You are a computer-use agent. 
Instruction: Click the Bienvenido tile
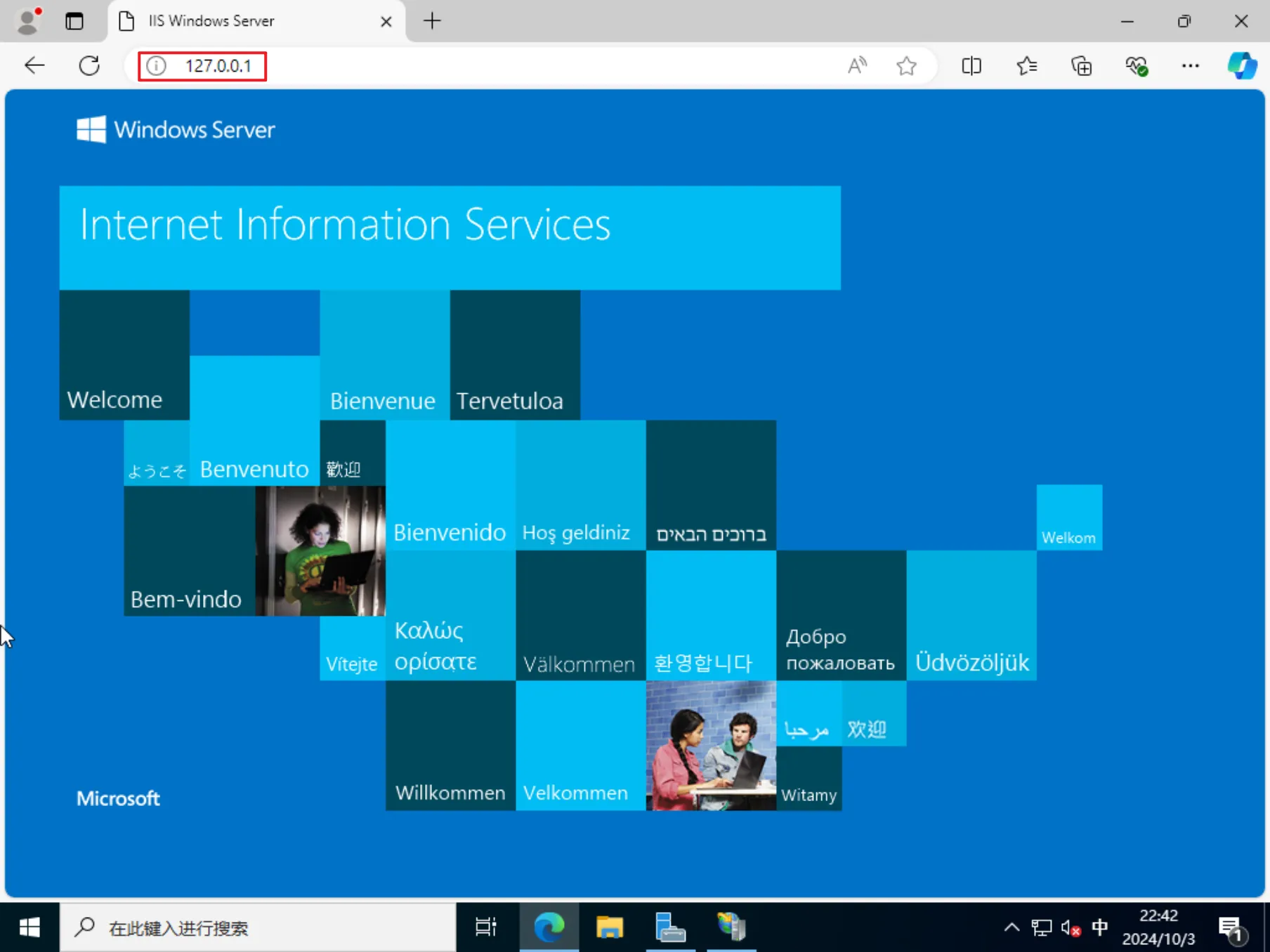[450, 485]
